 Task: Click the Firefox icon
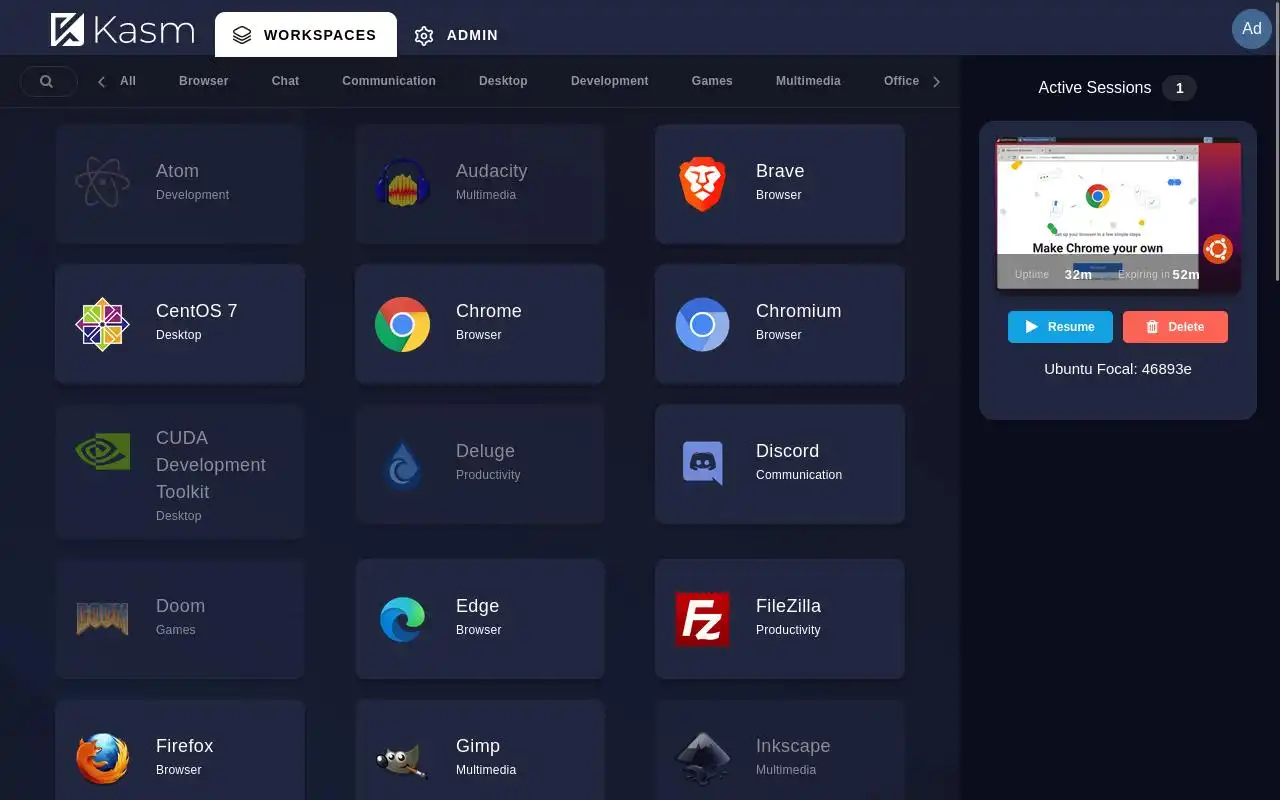(x=102, y=759)
